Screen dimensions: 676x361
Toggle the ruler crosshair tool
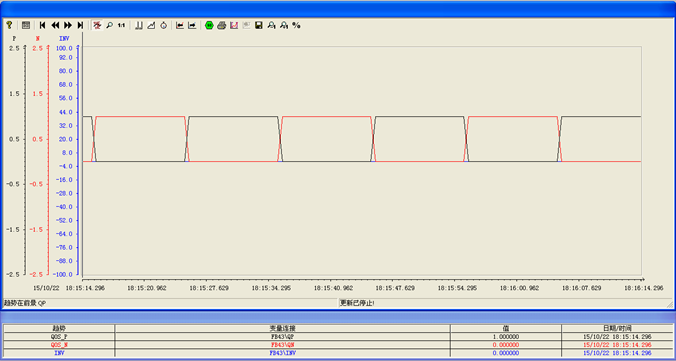tap(97, 25)
